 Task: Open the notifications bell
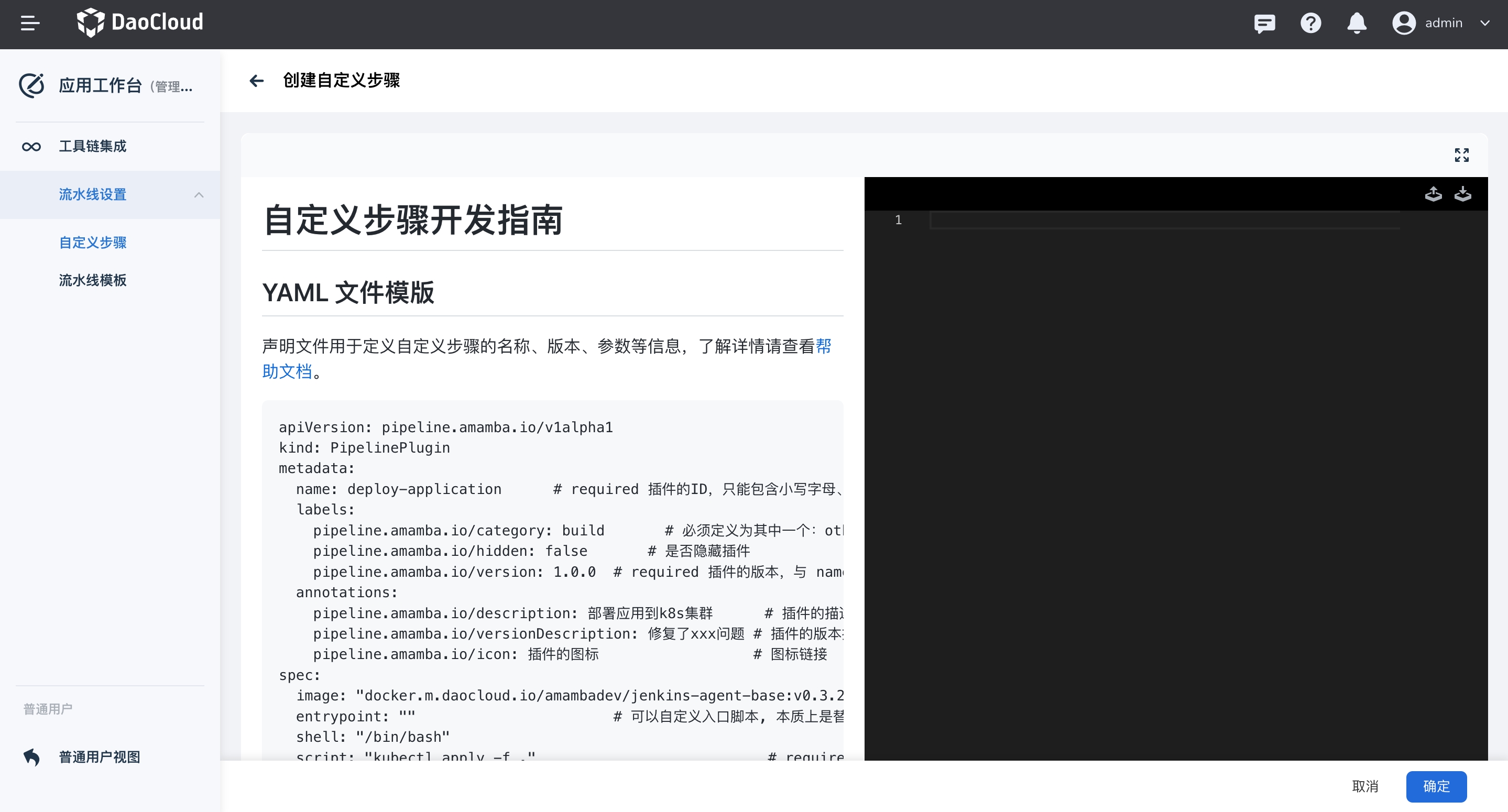[x=1357, y=24]
